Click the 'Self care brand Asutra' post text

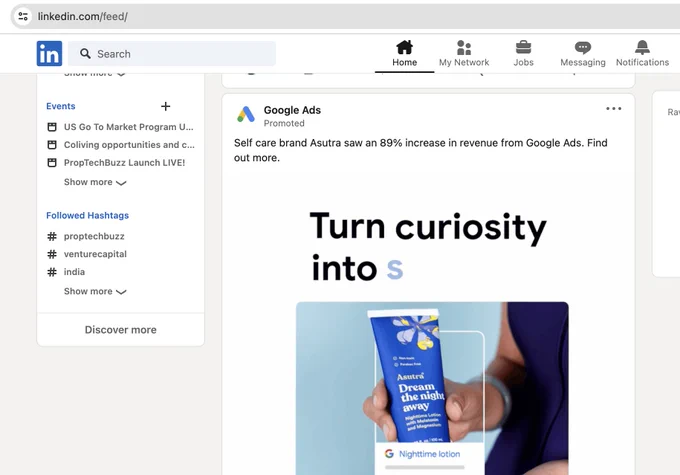[x=421, y=150]
